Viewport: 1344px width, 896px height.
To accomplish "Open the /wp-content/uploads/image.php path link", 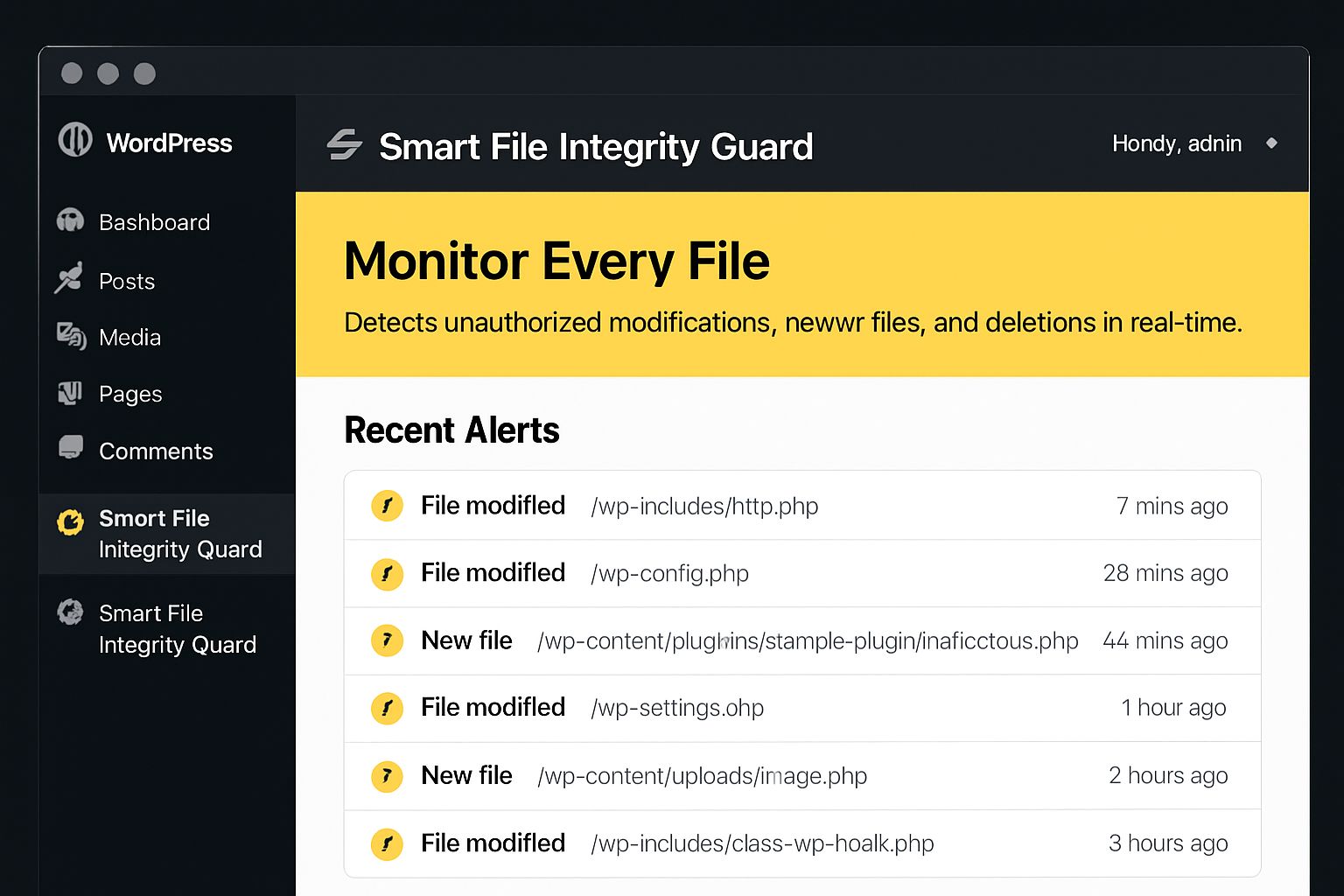I will 702,776.
